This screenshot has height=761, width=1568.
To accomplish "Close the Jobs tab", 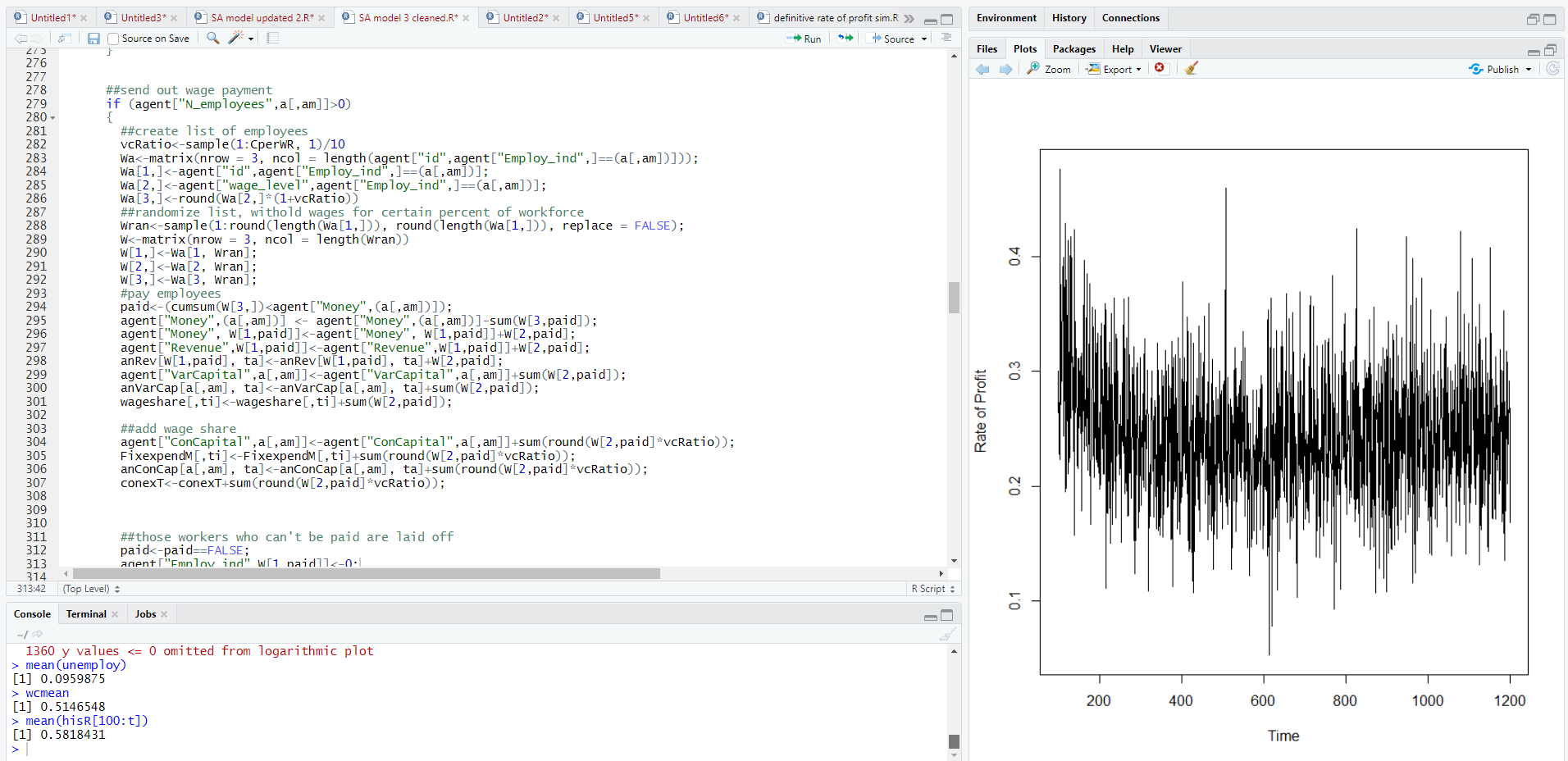I will [164, 614].
